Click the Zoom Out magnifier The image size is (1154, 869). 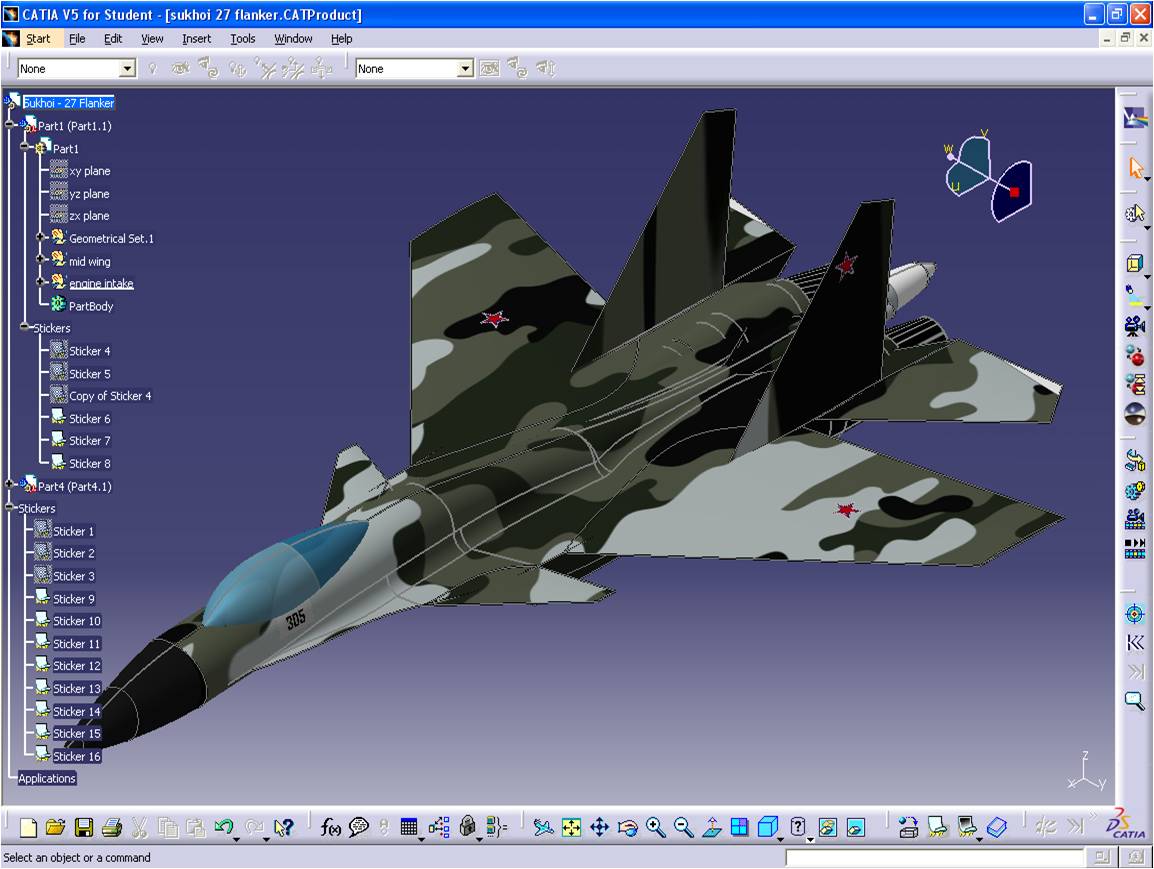click(684, 828)
